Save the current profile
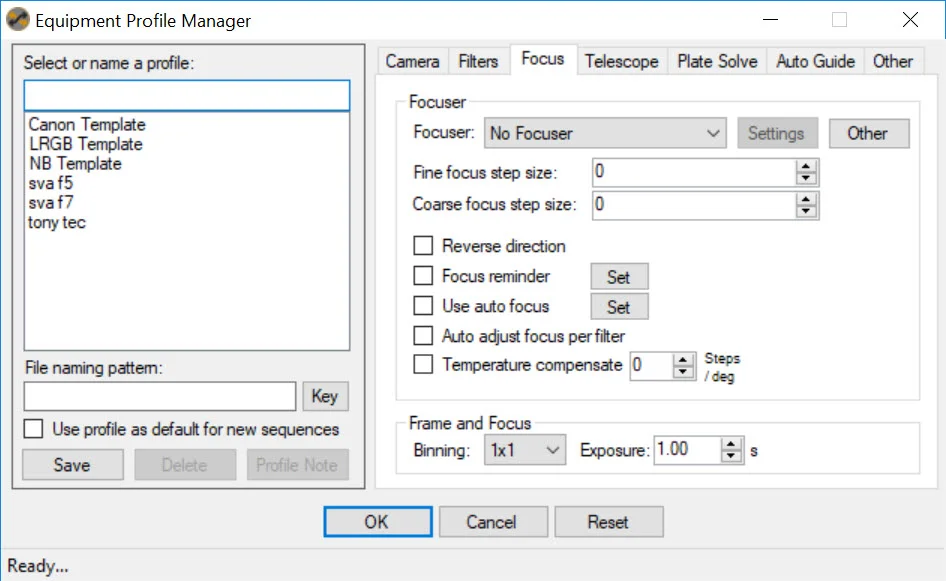The height and width of the screenshot is (581, 946). coord(72,465)
